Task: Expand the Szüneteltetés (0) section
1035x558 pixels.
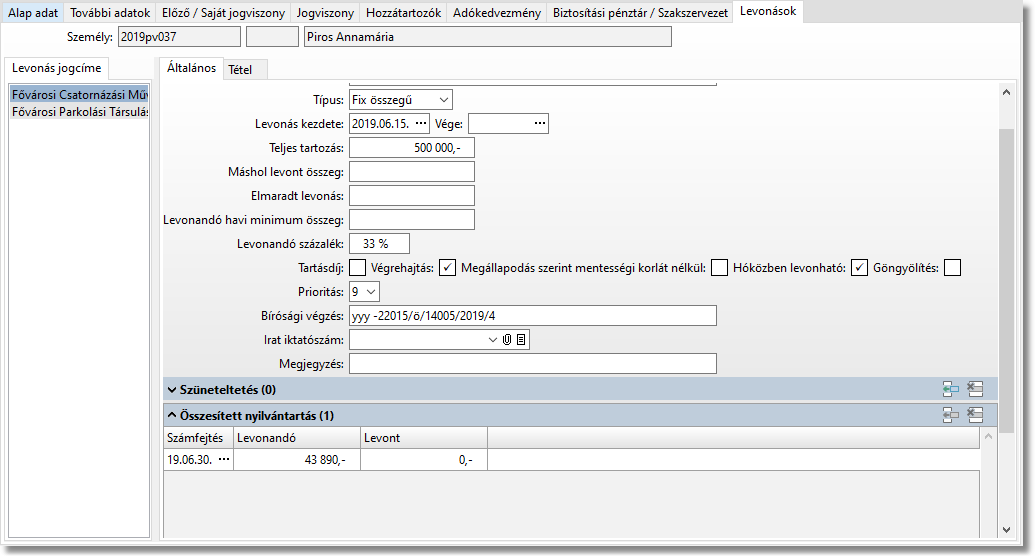Action: point(172,390)
